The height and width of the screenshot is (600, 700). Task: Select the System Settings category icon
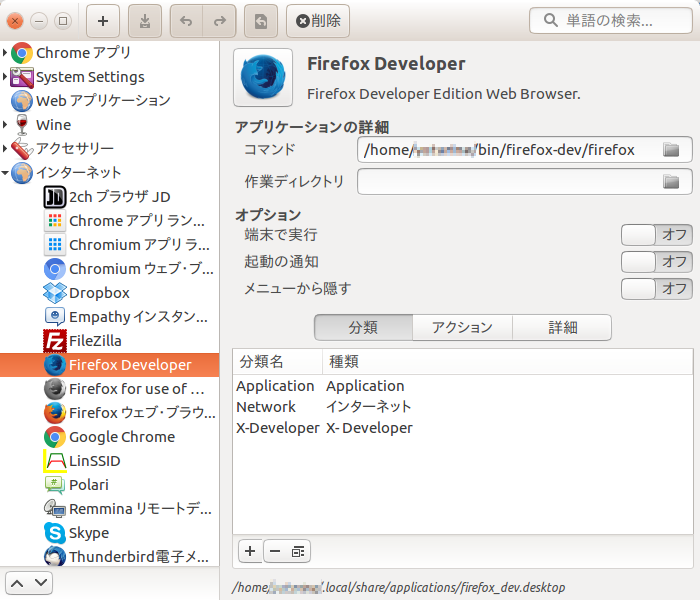22,77
